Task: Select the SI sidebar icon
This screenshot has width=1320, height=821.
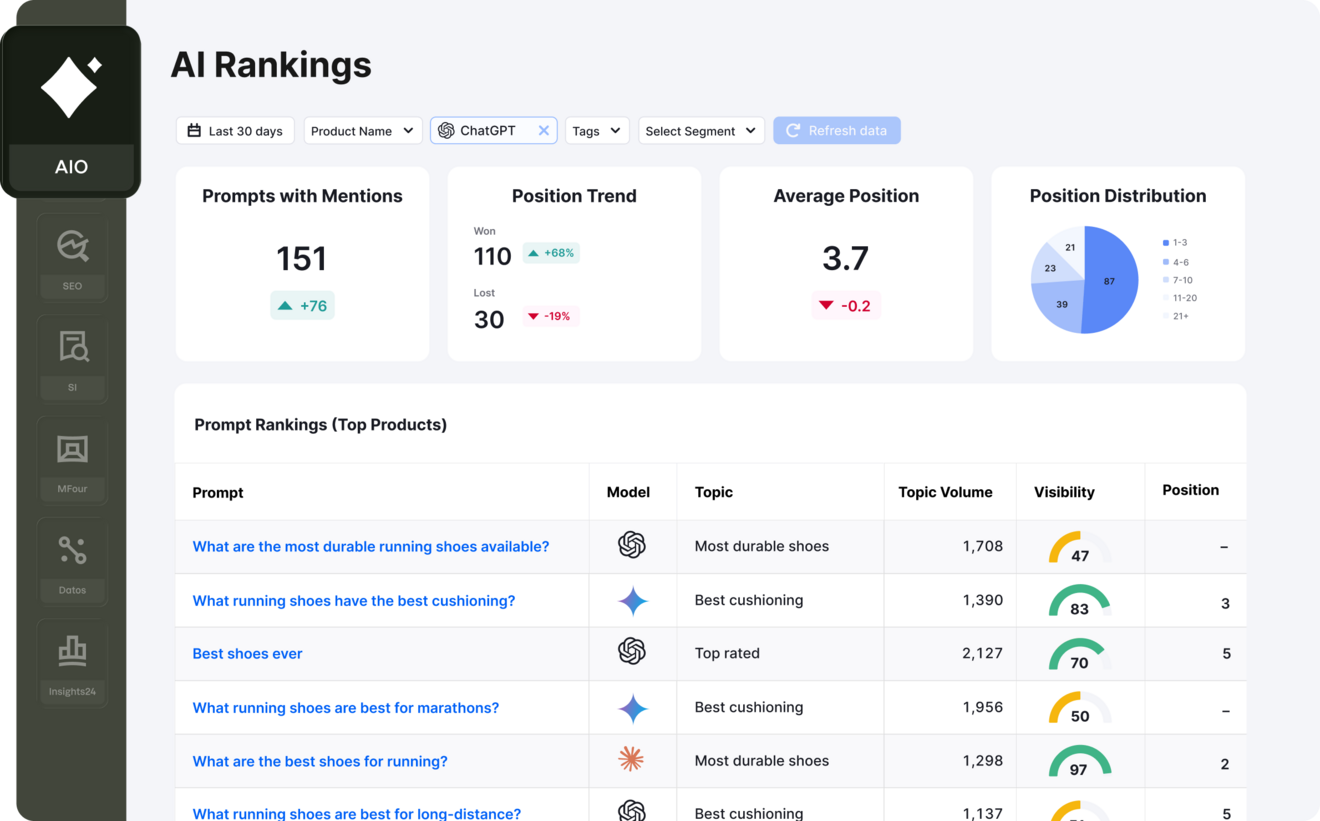Action: (x=72, y=358)
